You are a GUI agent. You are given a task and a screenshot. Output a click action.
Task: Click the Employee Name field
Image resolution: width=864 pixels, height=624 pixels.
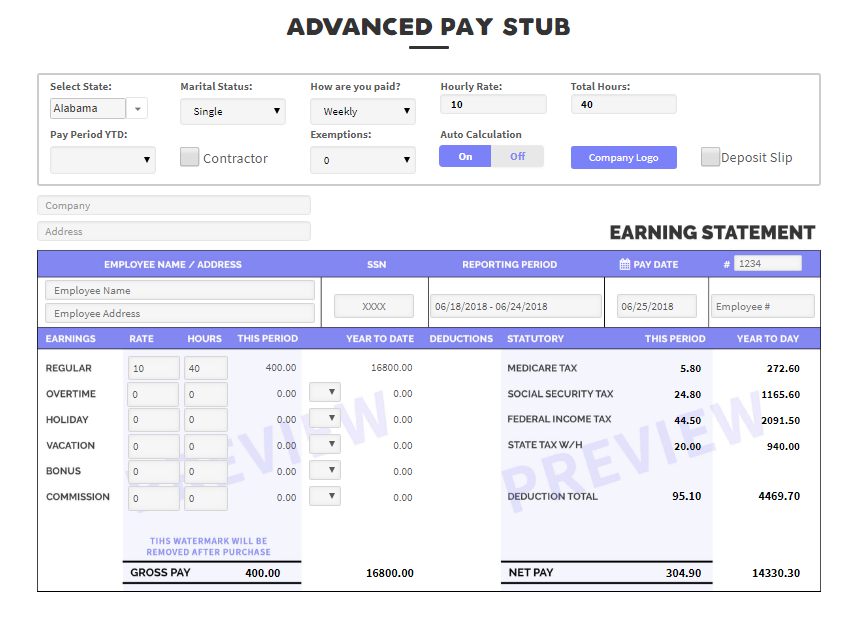pyautogui.click(x=179, y=288)
